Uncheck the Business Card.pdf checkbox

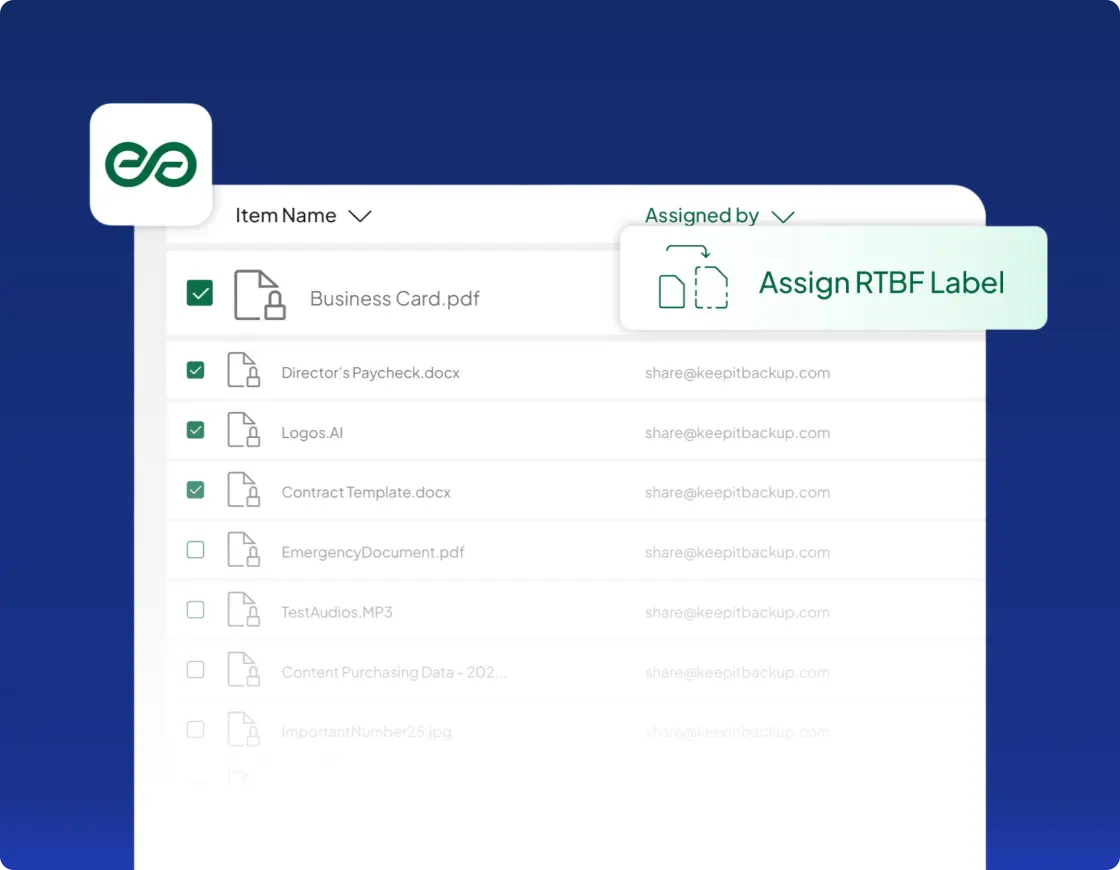pyautogui.click(x=200, y=293)
